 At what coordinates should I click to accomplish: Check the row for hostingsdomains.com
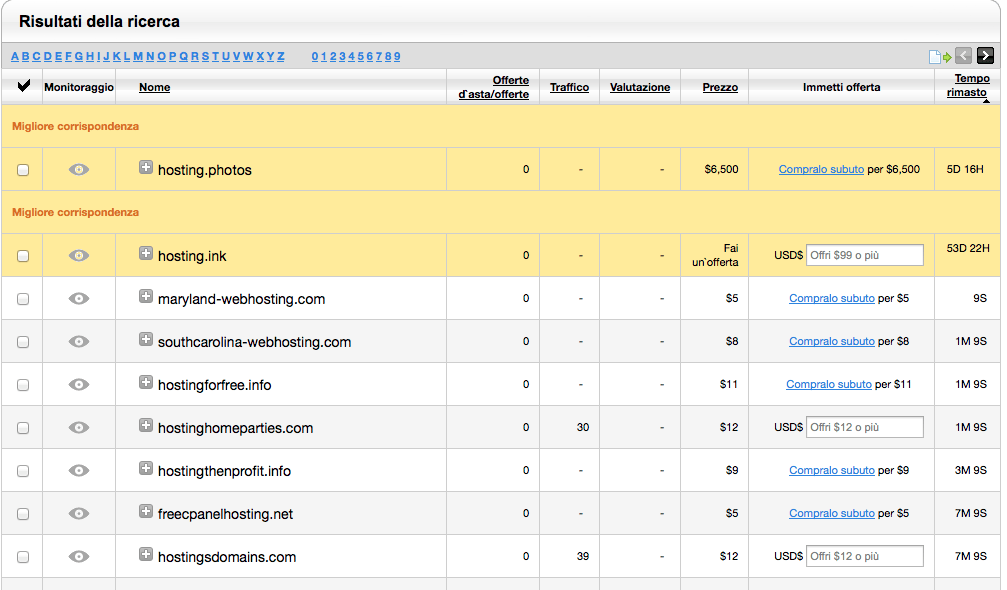pyautogui.click(x=22, y=556)
